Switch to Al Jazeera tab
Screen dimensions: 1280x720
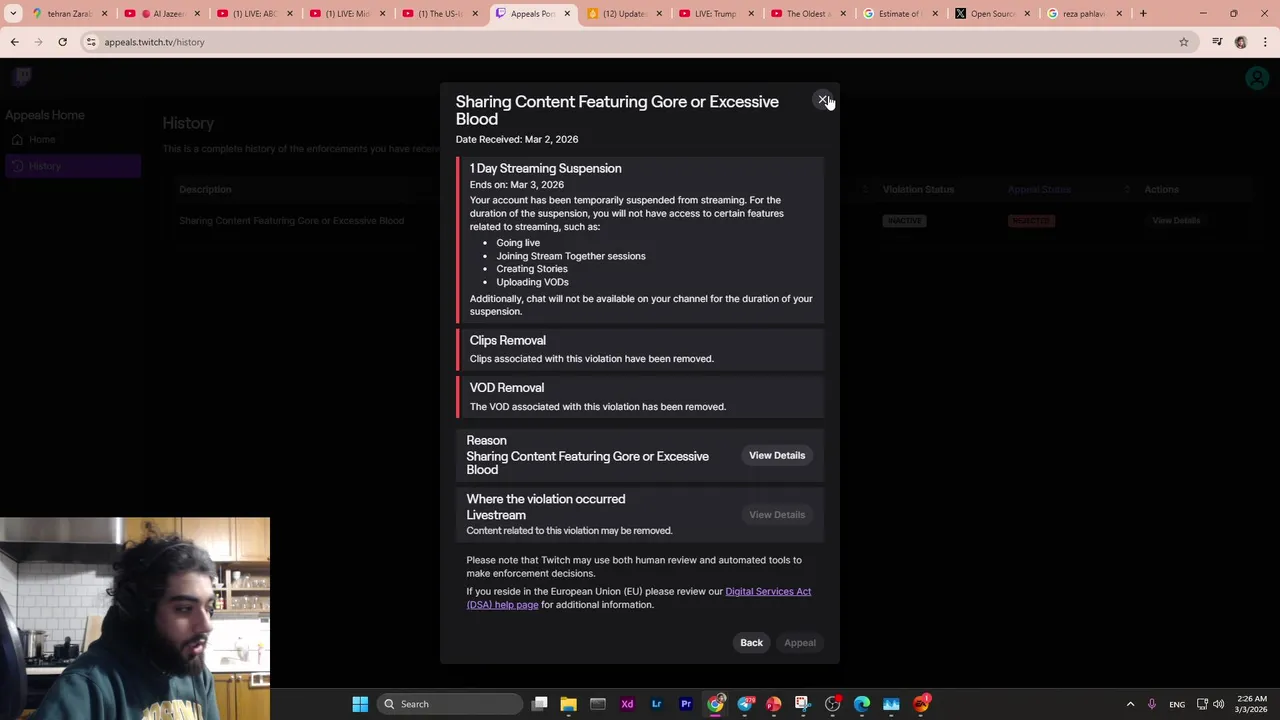pos(161,13)
